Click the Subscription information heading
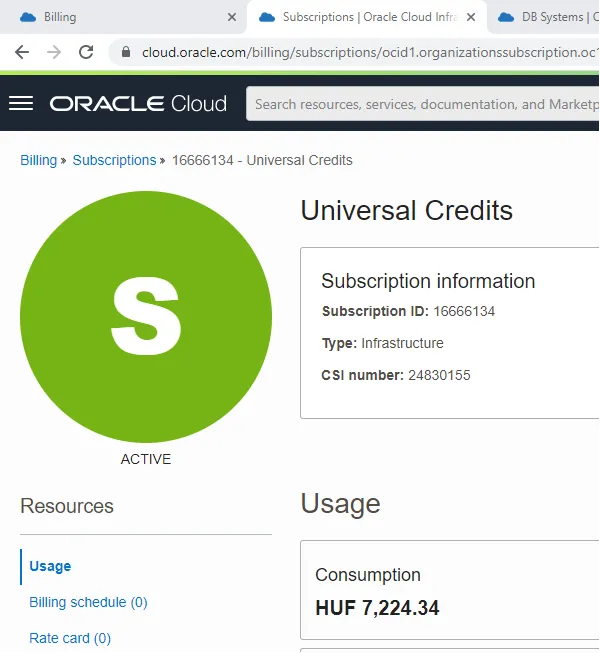The image size is (600, 653). pyautogui.click(x=428, y=281)
